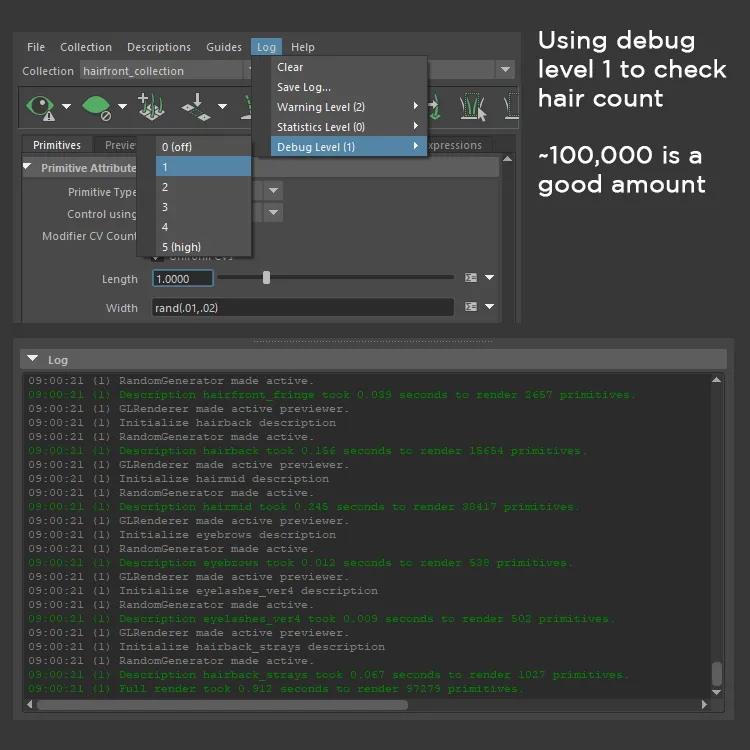Select Debug Level (1) menu entry
The image size is (750, 750).
pyautogui.click(x=349, y=147)
